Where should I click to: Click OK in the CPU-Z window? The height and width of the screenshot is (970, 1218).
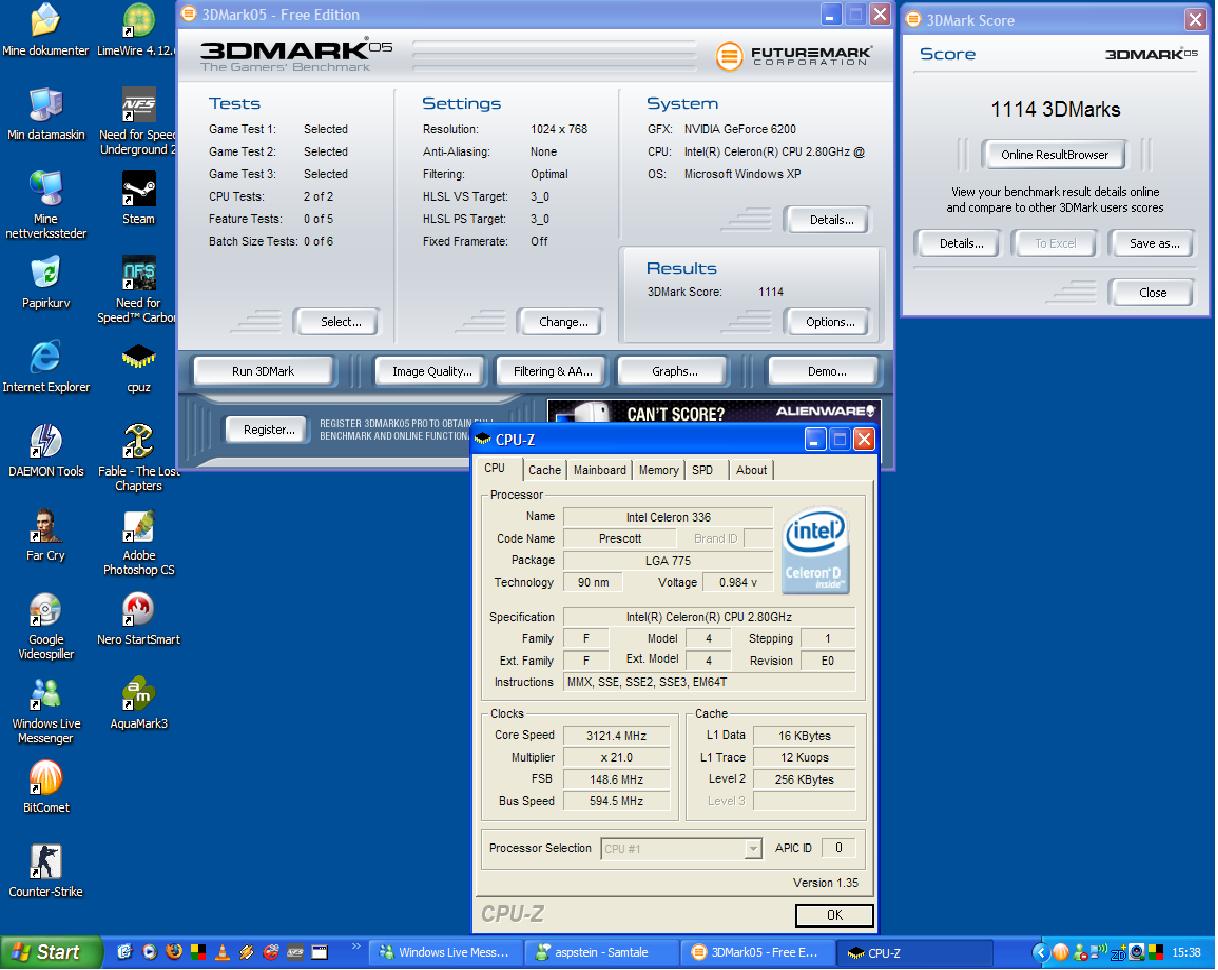(834, 915)
